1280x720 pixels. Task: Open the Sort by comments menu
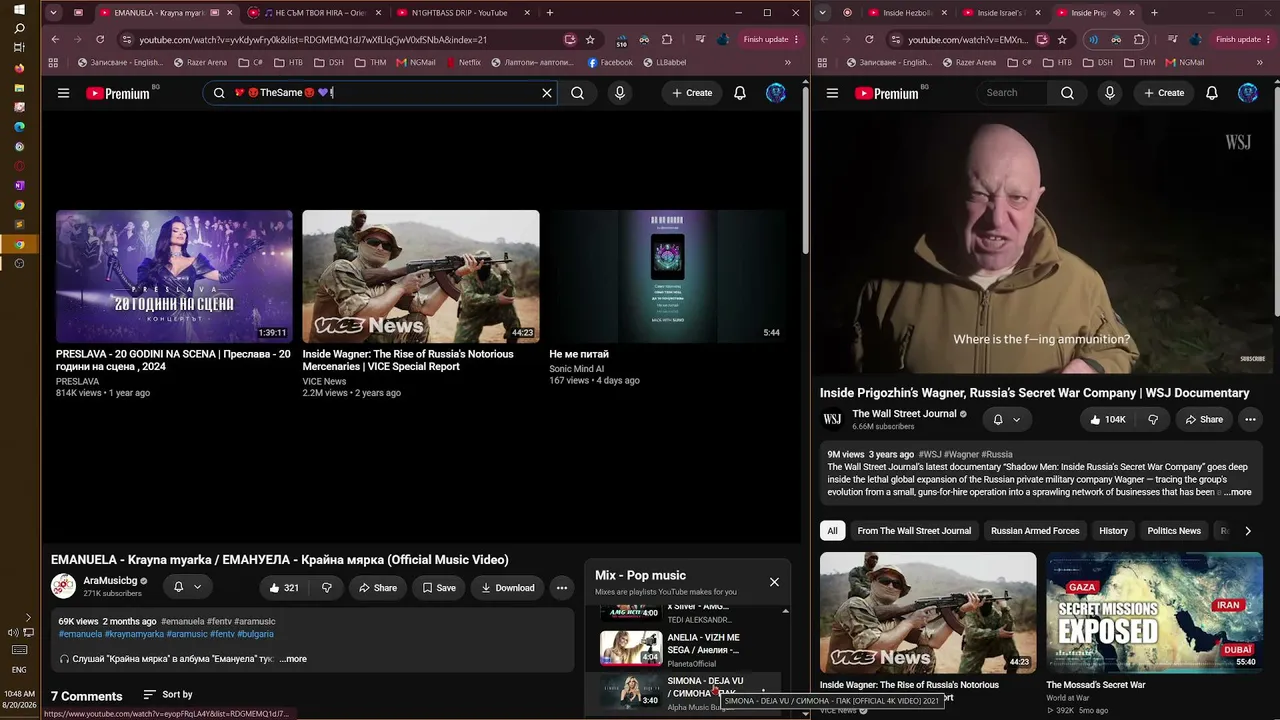(167, 694)
